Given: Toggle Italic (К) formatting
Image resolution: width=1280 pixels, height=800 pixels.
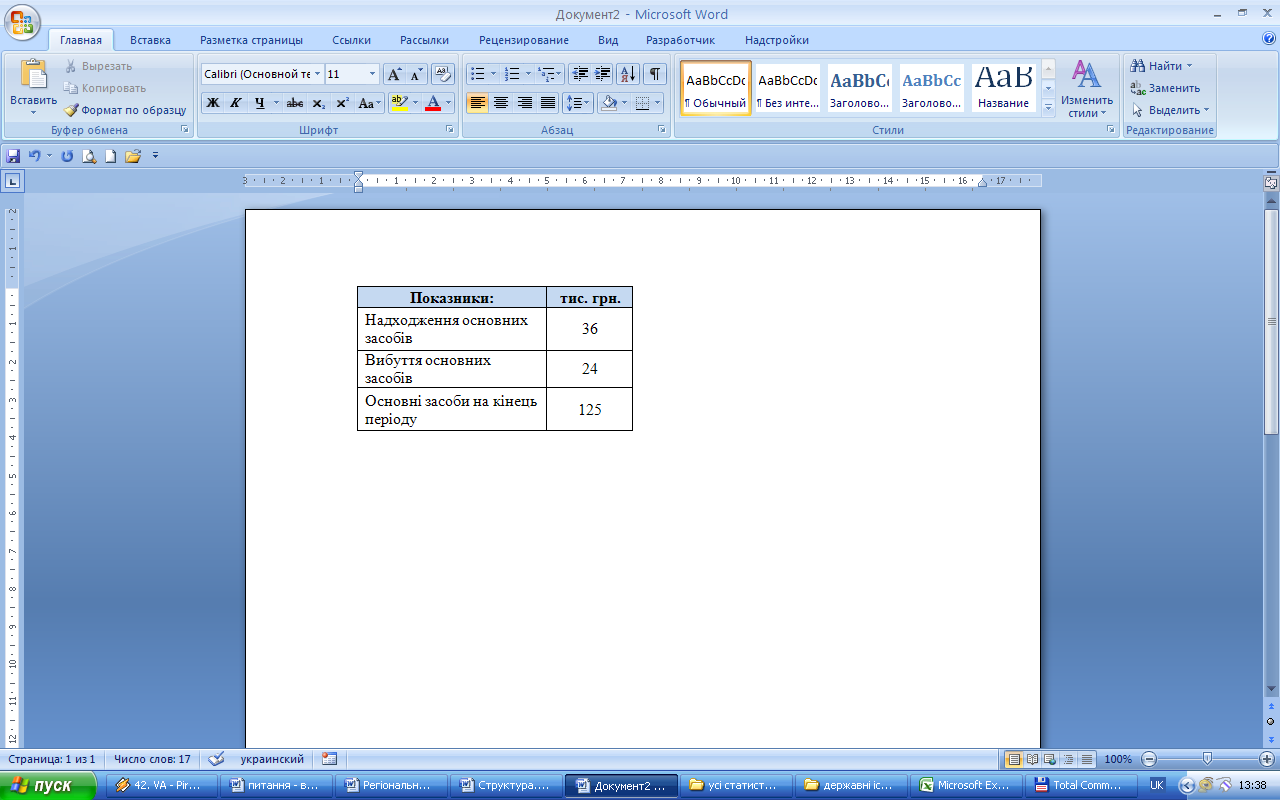Looking at the screenshot, I should click(x=236, y=103).
